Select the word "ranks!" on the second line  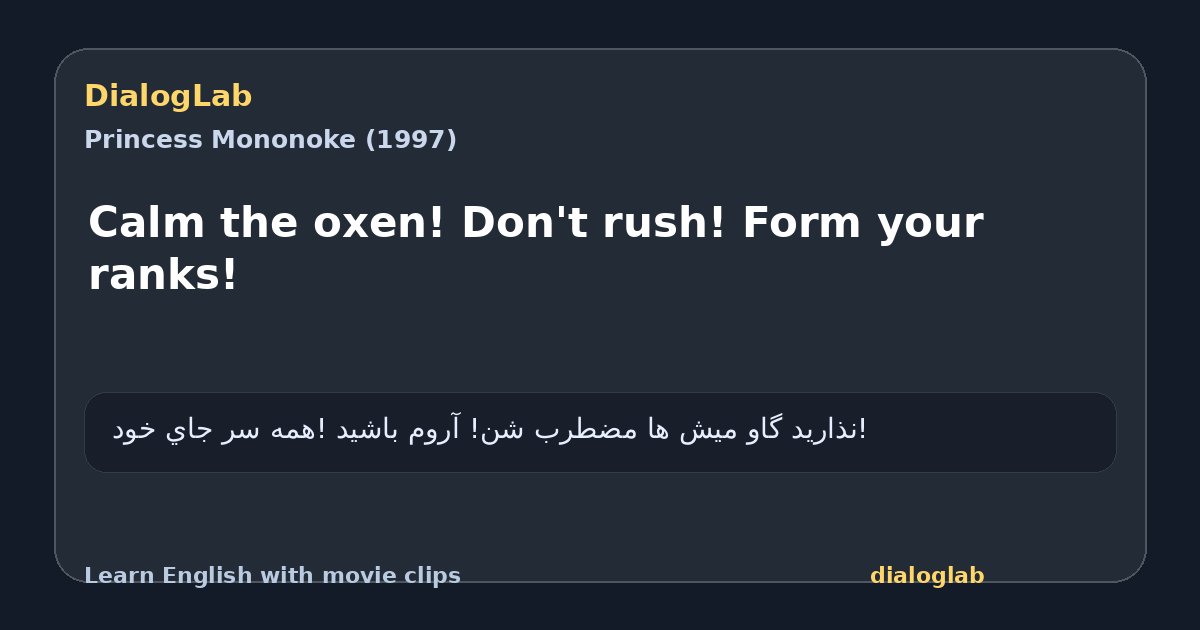pyautogui.click(x=163, y=275)
